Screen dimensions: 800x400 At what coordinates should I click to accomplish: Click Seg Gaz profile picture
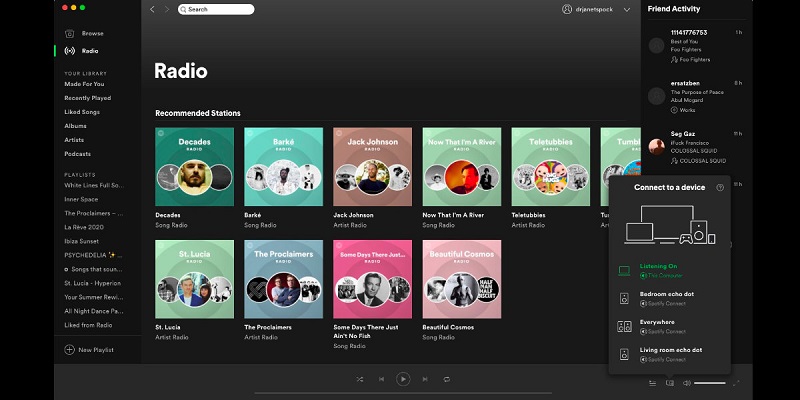tap(657, 147)
